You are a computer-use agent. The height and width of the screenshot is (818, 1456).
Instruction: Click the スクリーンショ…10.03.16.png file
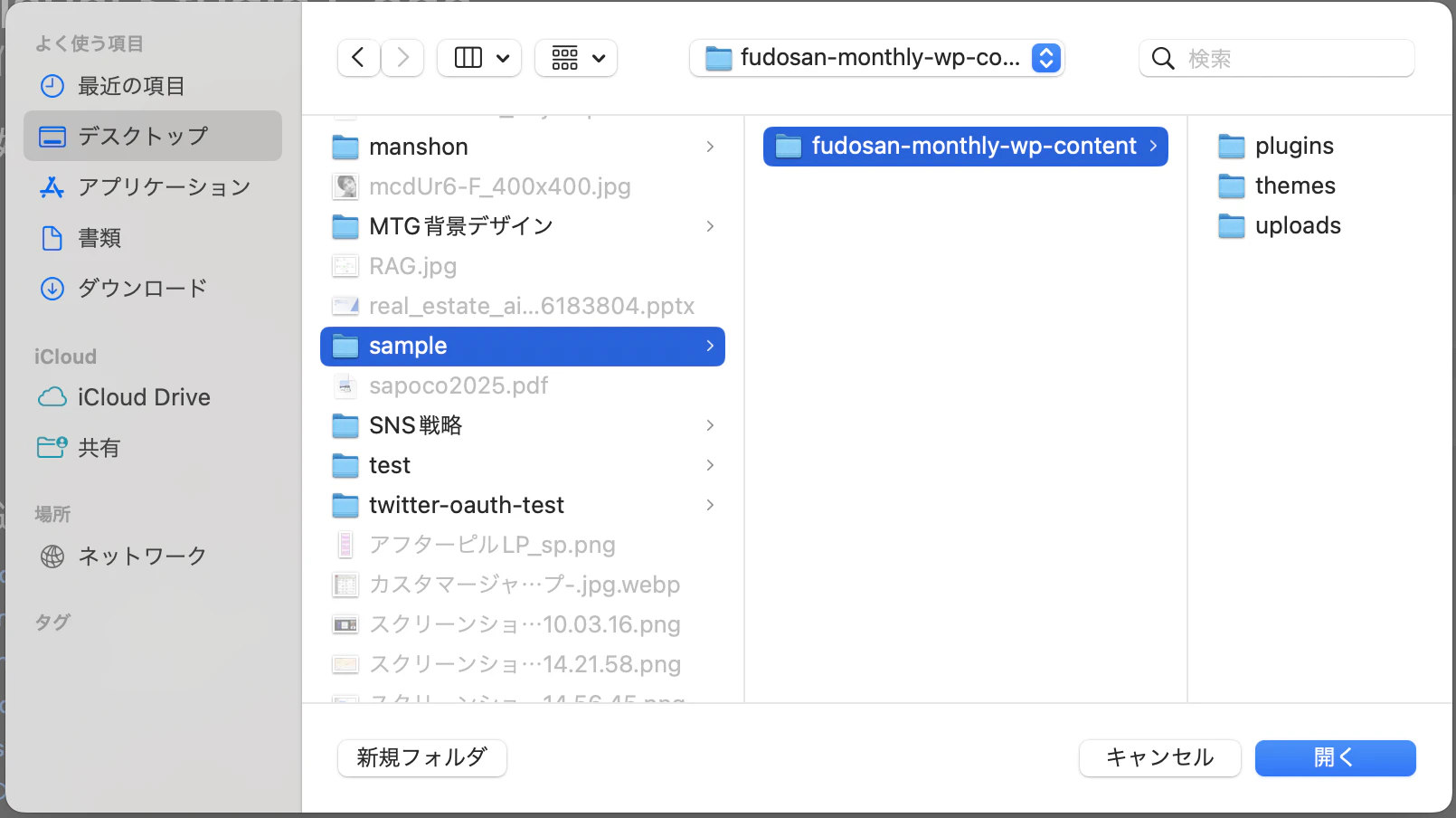coord(523,624)
